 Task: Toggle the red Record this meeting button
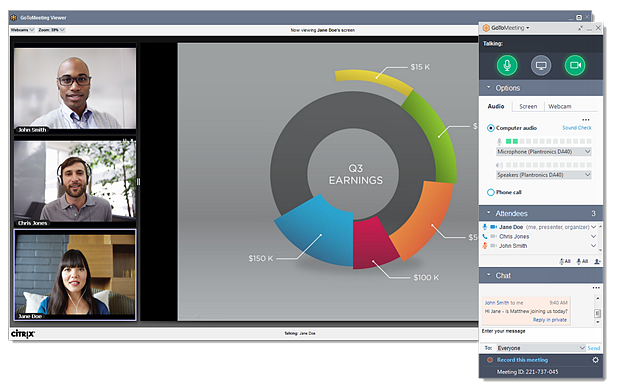pyautogui.click(x=490, y=360)
